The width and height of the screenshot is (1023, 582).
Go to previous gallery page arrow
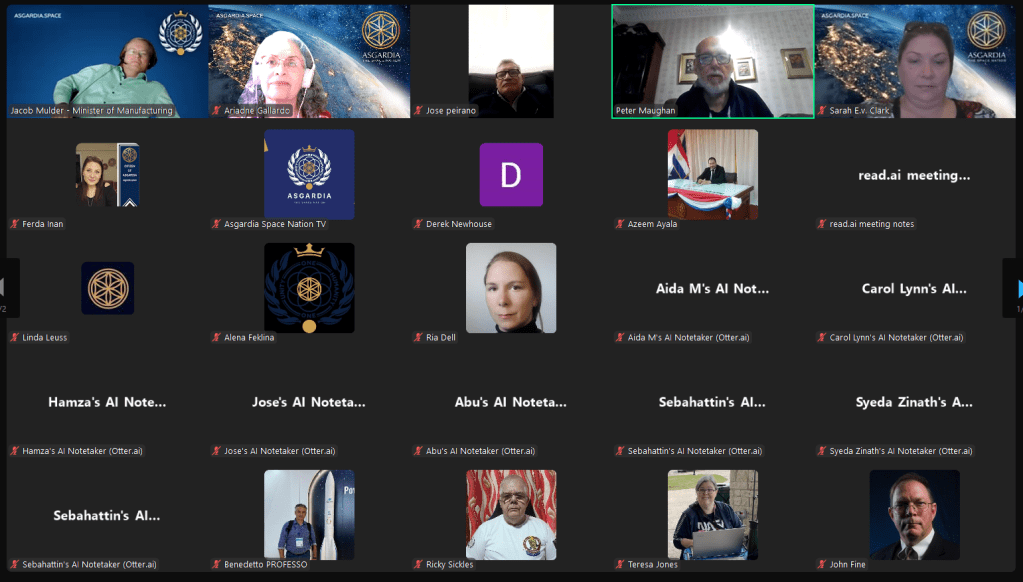(8, 288)
